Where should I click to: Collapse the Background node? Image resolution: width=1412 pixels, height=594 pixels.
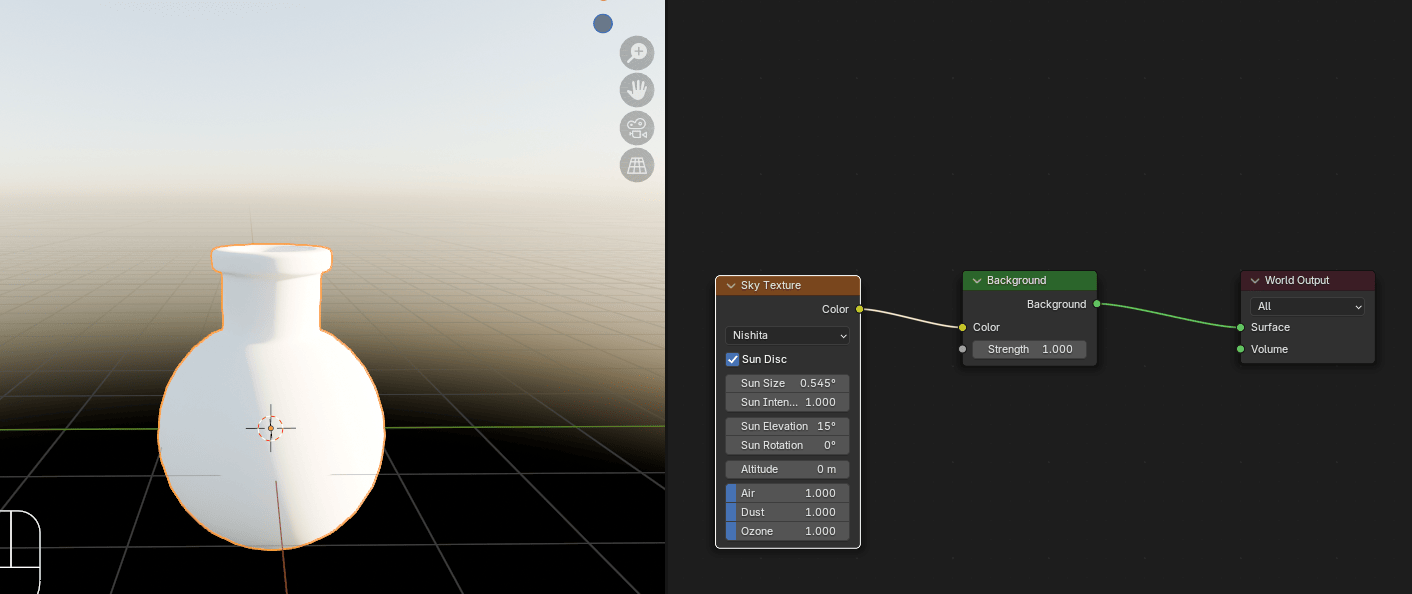[977, 281]
